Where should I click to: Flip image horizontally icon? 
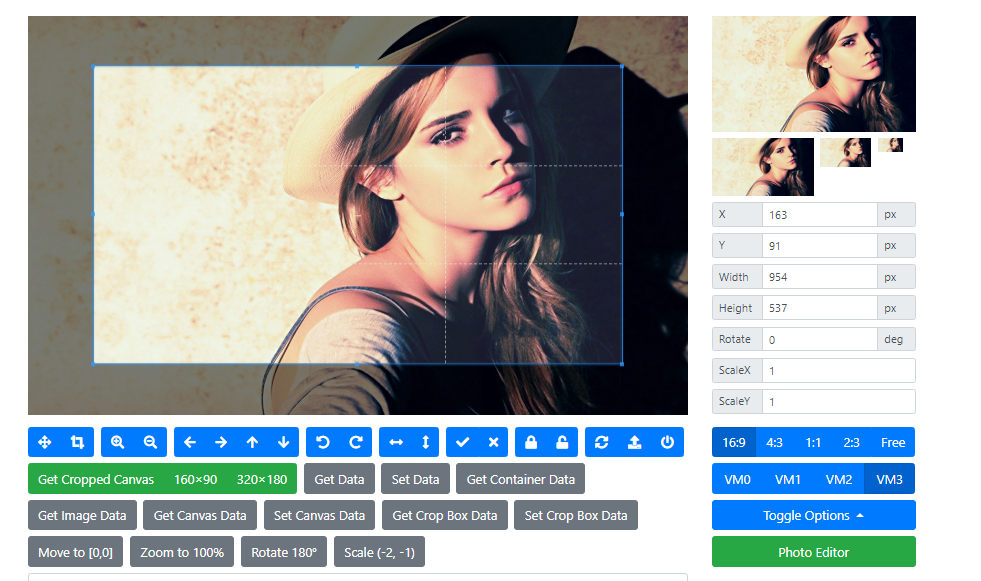(396, 442)
